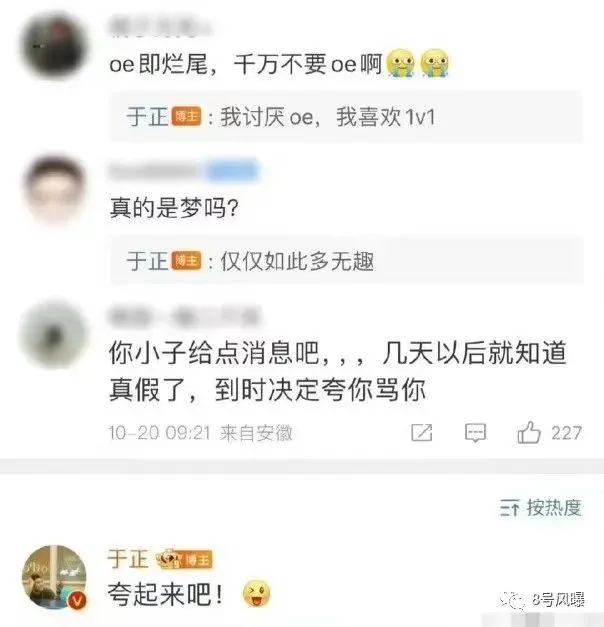The width and height of the screenshot is (604, 627).
Task: Tap the avatar beside 真的是梦吗 comment
Action: pyautogui.click(x=54, y=189)
